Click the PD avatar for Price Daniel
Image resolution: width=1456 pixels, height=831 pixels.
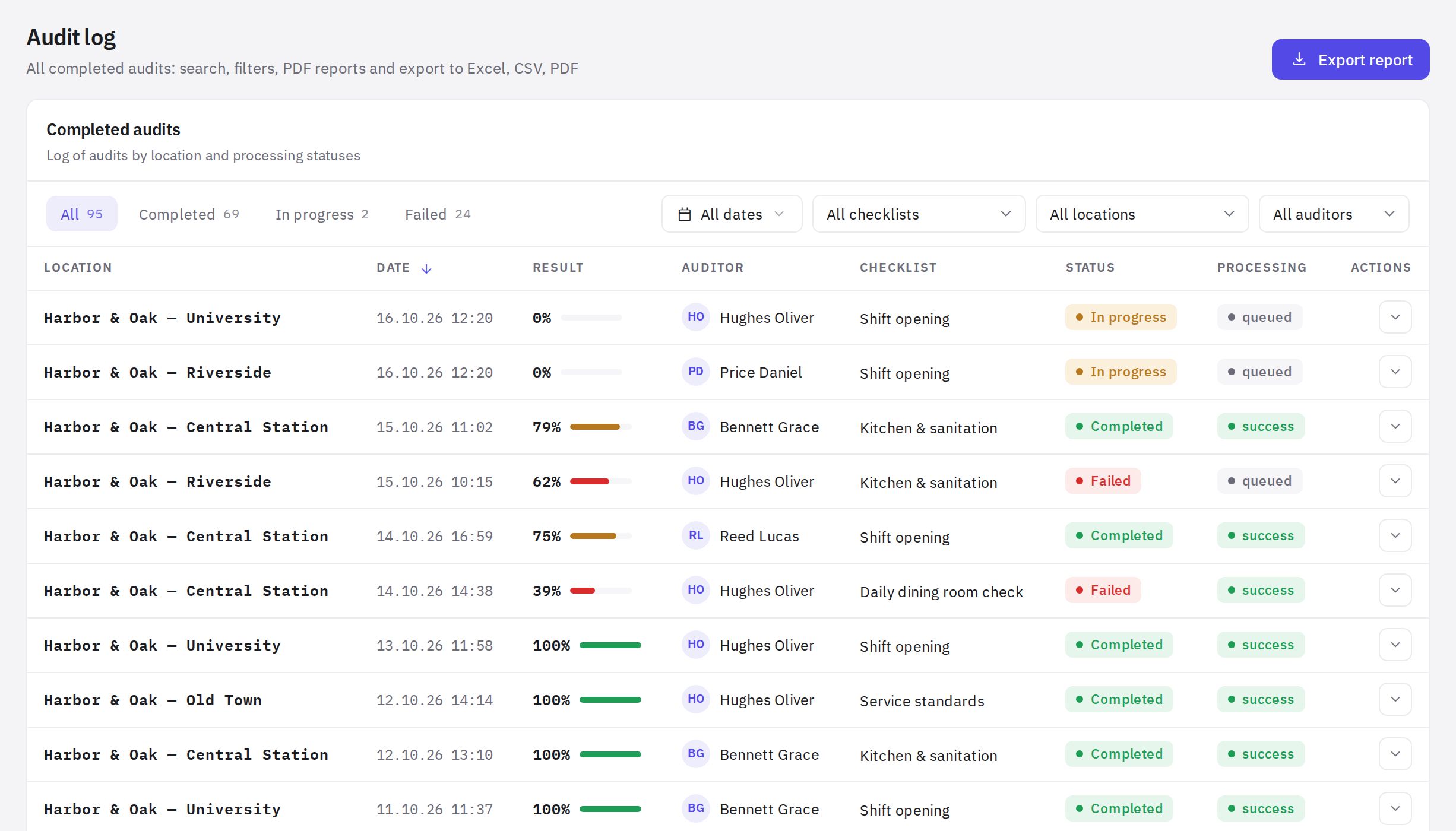pos(696,372)
